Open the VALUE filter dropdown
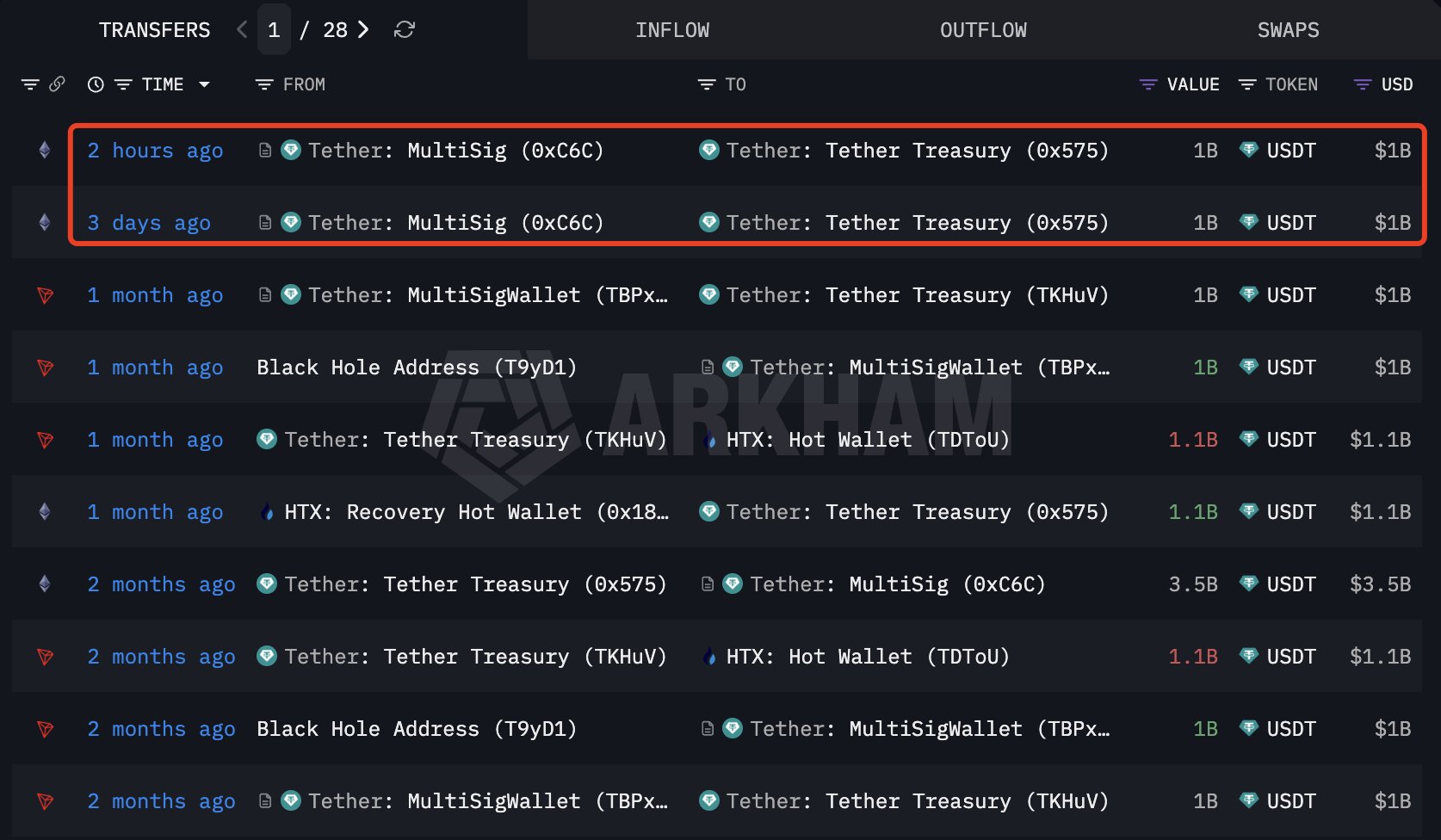The image size is (1441, 840). click(x=1147, y=84)
